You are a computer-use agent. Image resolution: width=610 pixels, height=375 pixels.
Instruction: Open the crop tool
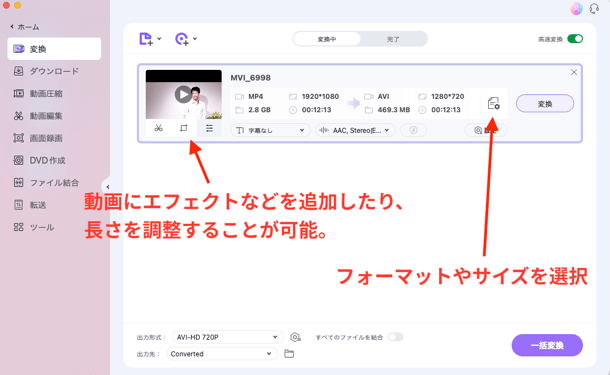pyautogui.click(x=184, y=128)
